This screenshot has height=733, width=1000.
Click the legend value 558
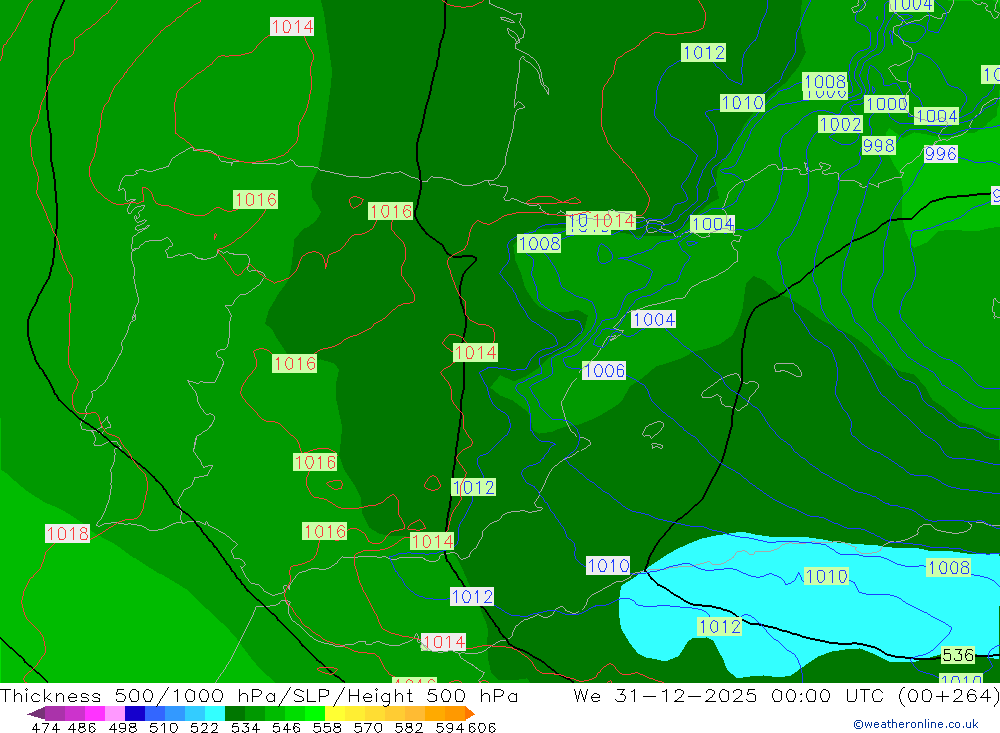pyautogui.click(x=327, y=727)
